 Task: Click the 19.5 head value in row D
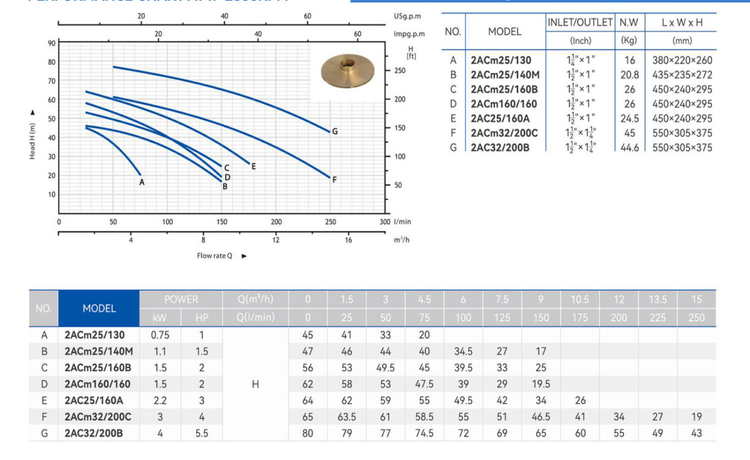(x=541, y=384)
